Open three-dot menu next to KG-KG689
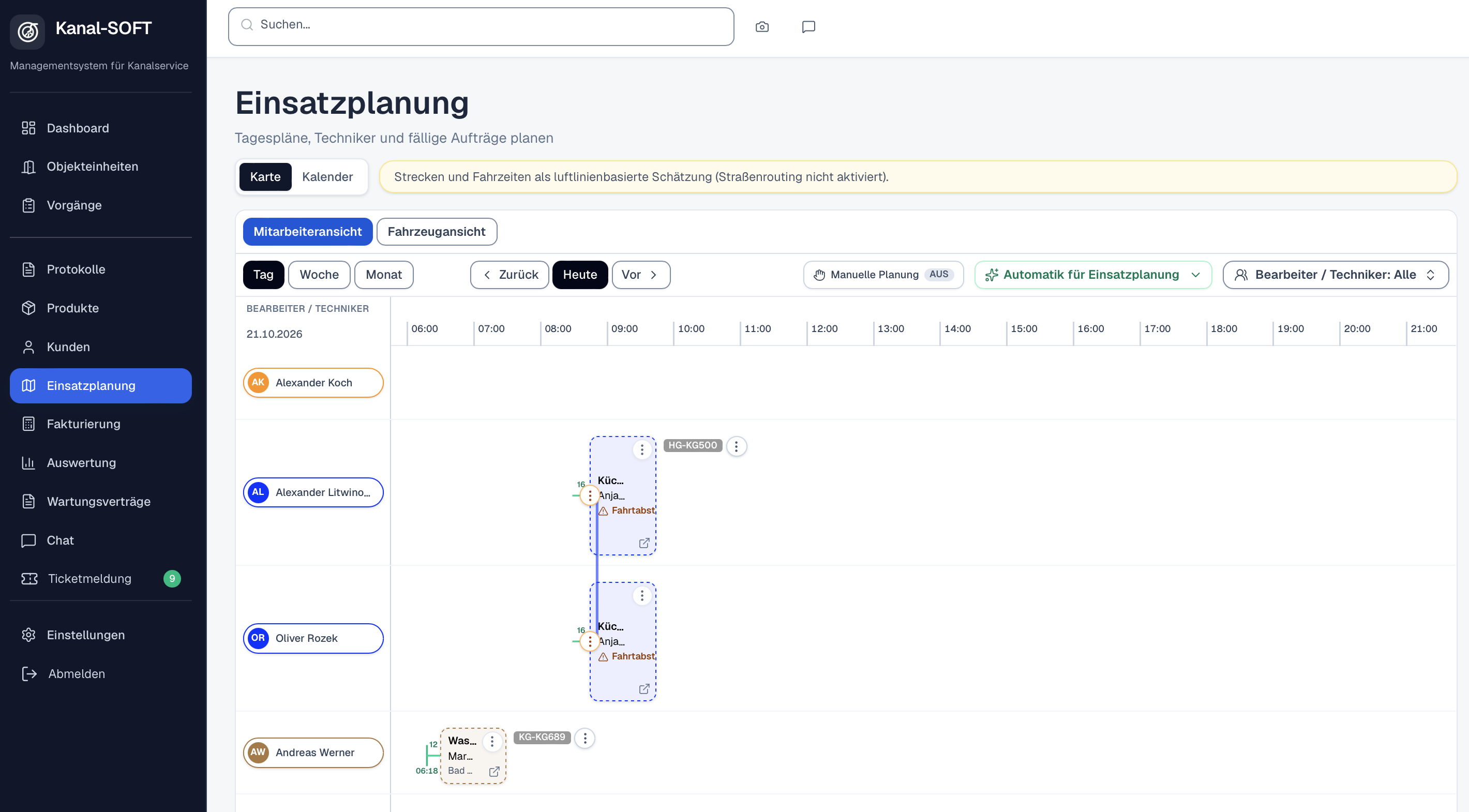This screenshot has width=1469, height=812. pyautogui.click(x=584, y=738)
